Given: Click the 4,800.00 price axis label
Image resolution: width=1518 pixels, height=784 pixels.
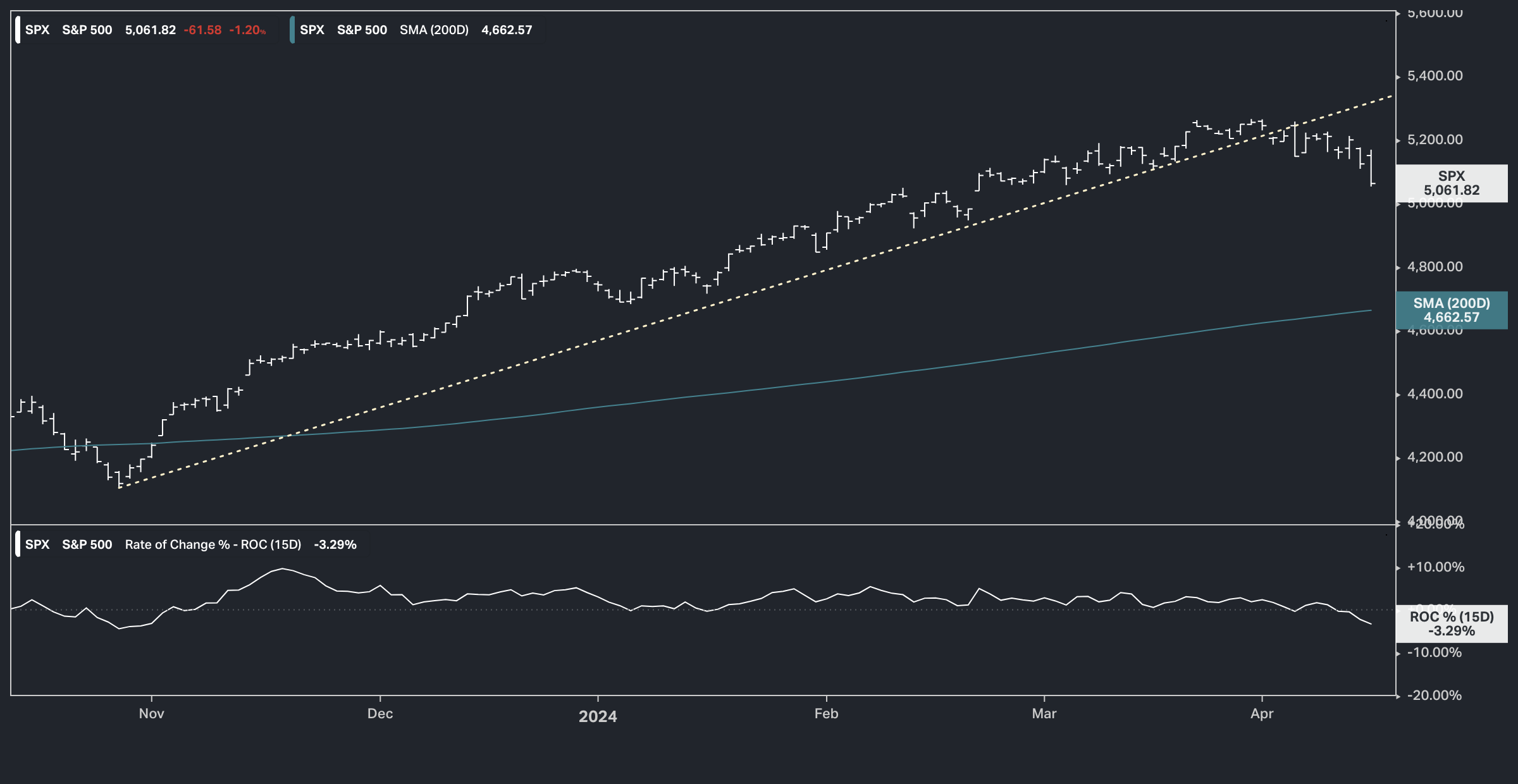Looking at the screenshot, I should [x=1435, y=267].
